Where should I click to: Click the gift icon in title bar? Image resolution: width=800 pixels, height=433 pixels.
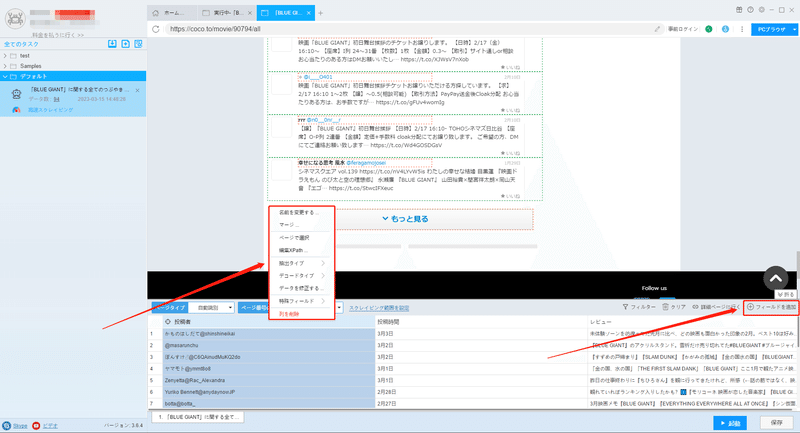[739, 10]
